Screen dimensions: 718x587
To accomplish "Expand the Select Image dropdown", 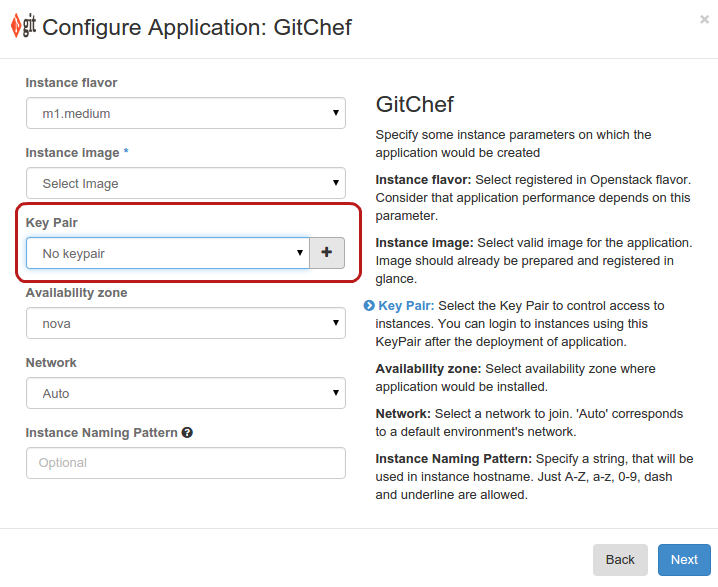I will tap(185, 183).
